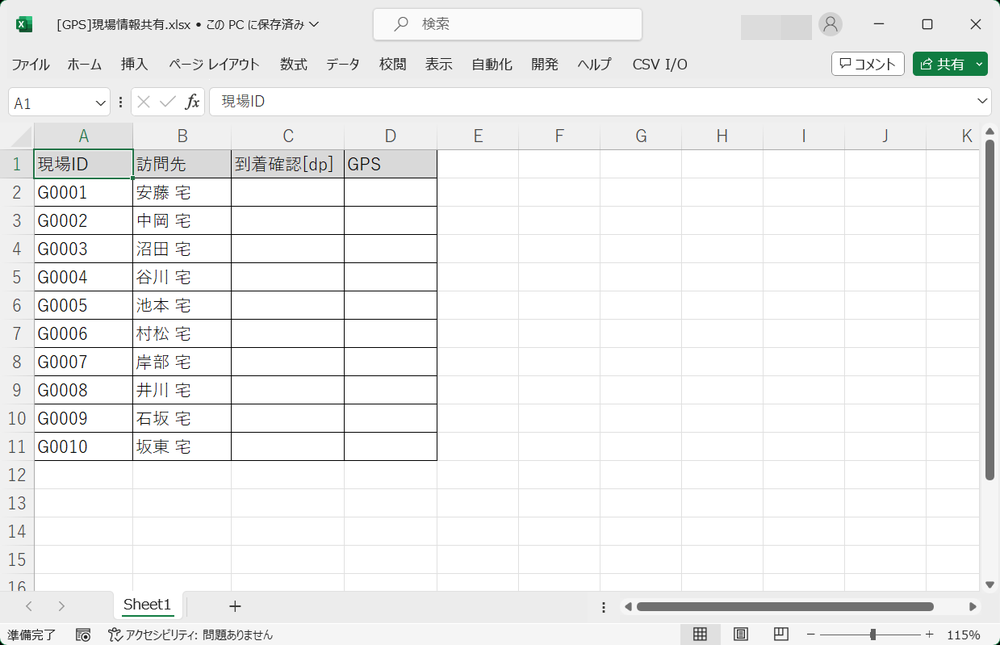
Task: Open the ホーム ribbon tab
Action: (x=84, y=64)
